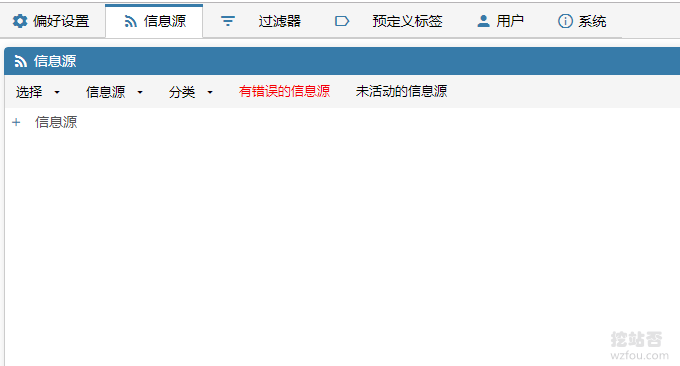The image size is (680, 366).
Task: Click the person icon beside 用户
Action: click(483, 21)
